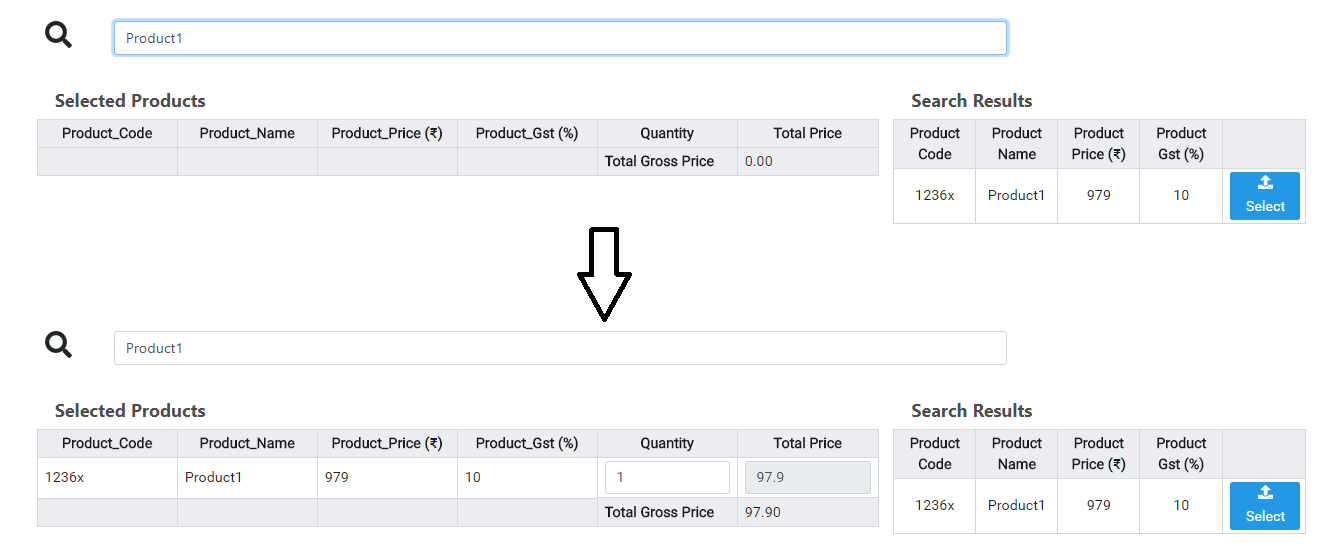Click the Total Price field showing 97.9
This screenshot has width=1326, height=546.
tap(807, 477)
